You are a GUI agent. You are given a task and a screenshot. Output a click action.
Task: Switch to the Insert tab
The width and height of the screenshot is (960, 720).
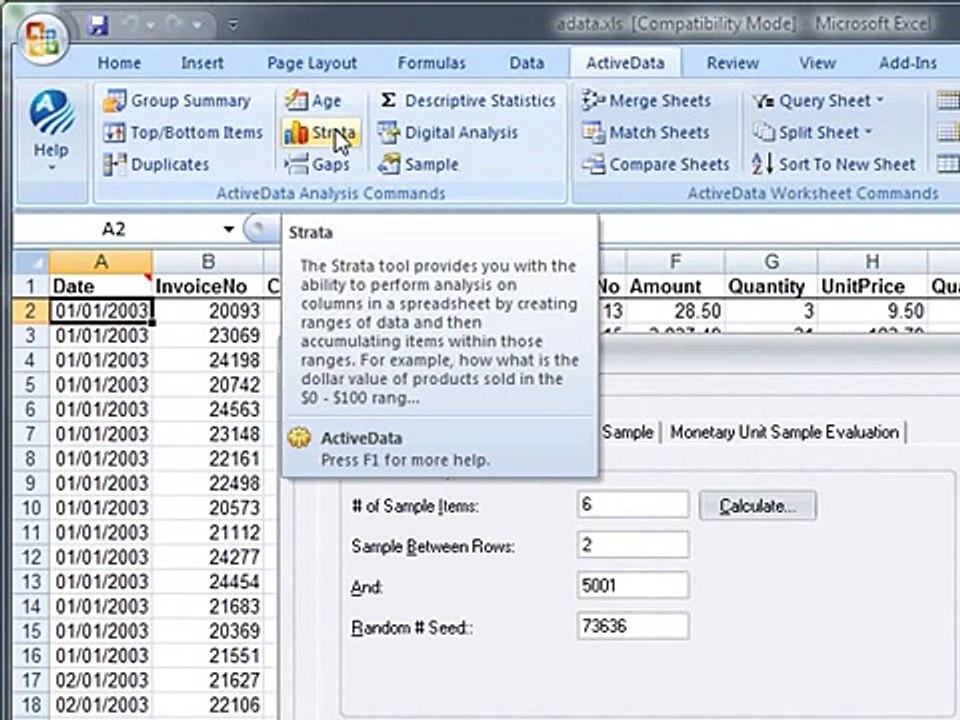202,62
